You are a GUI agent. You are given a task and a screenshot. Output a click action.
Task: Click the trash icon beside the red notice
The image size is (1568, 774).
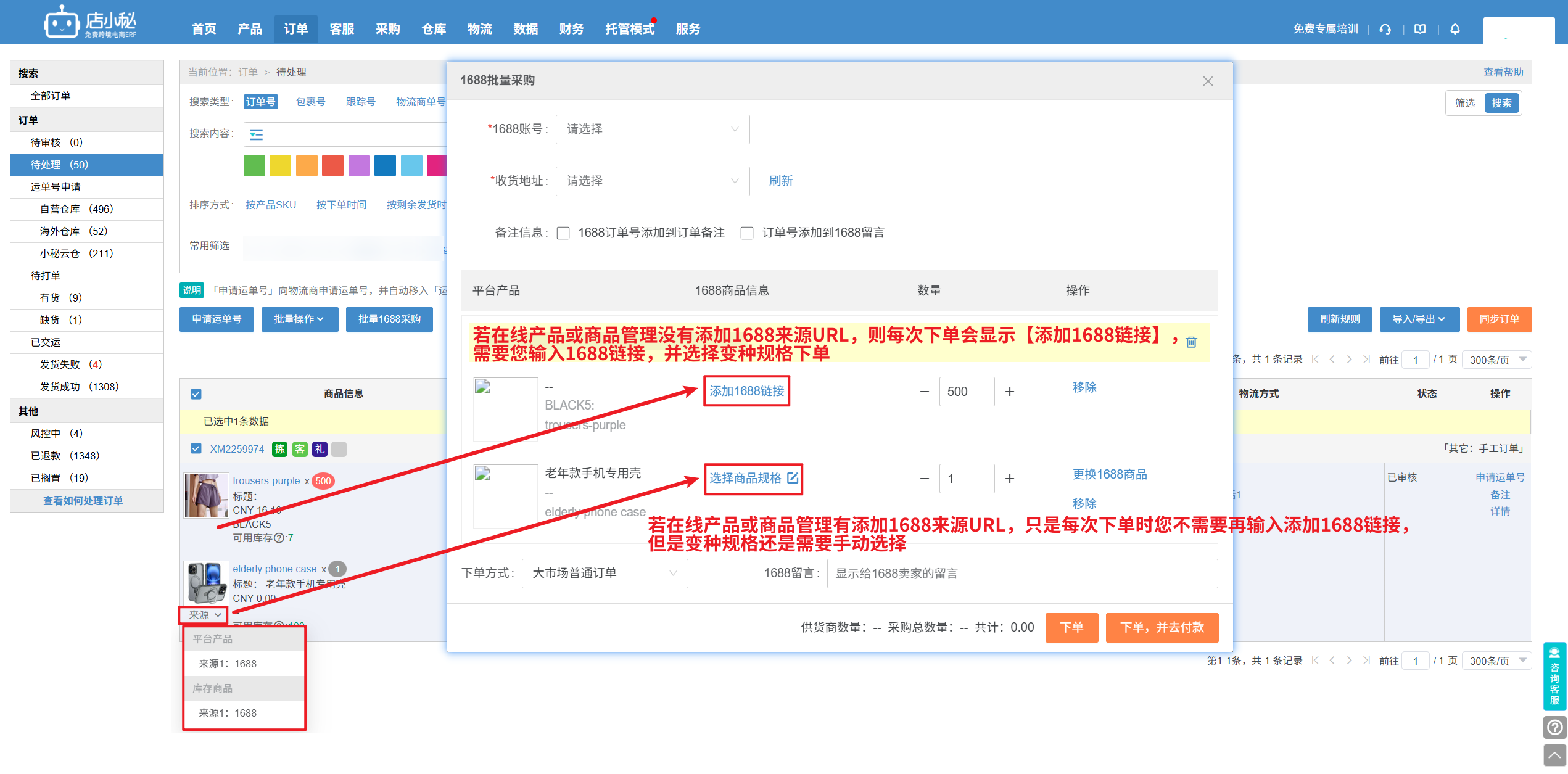coord(1191,342)
